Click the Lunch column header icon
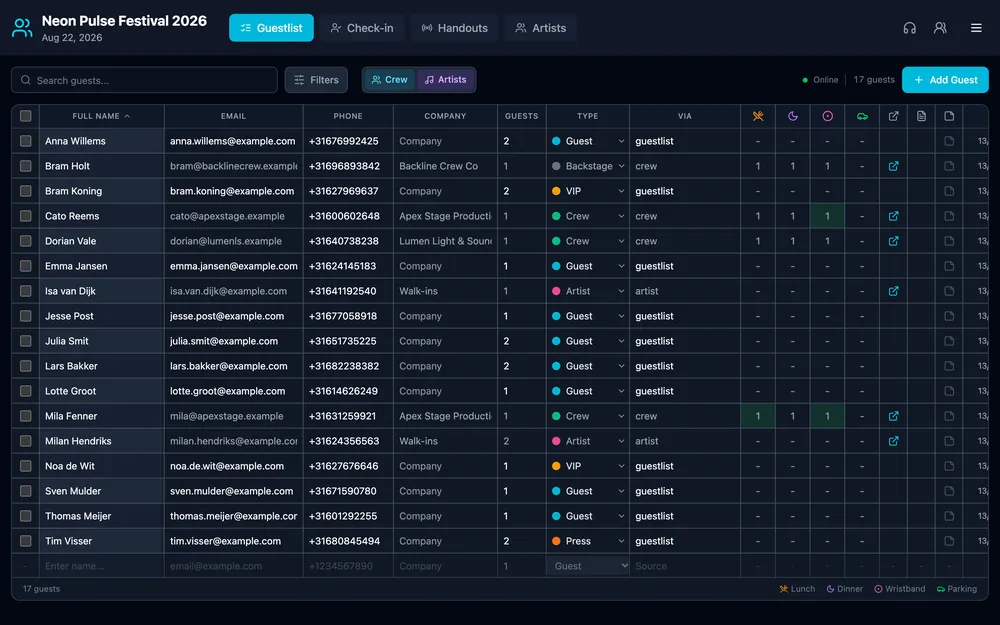The image size is (1000, 625). [758, 116]
